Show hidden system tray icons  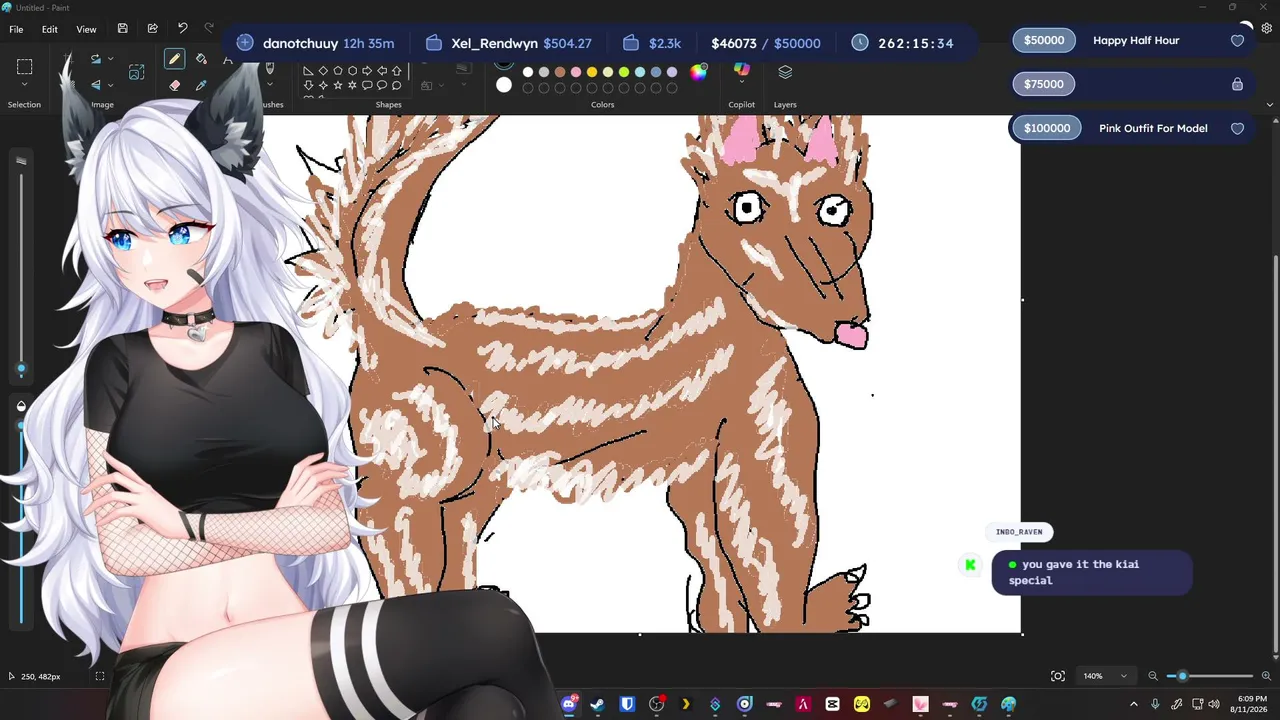pos(1133,704)
